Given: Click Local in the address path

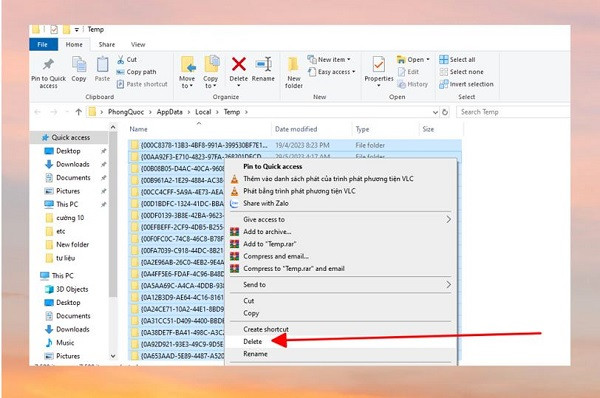Looking at the screenshot, I should coord(203,112).
